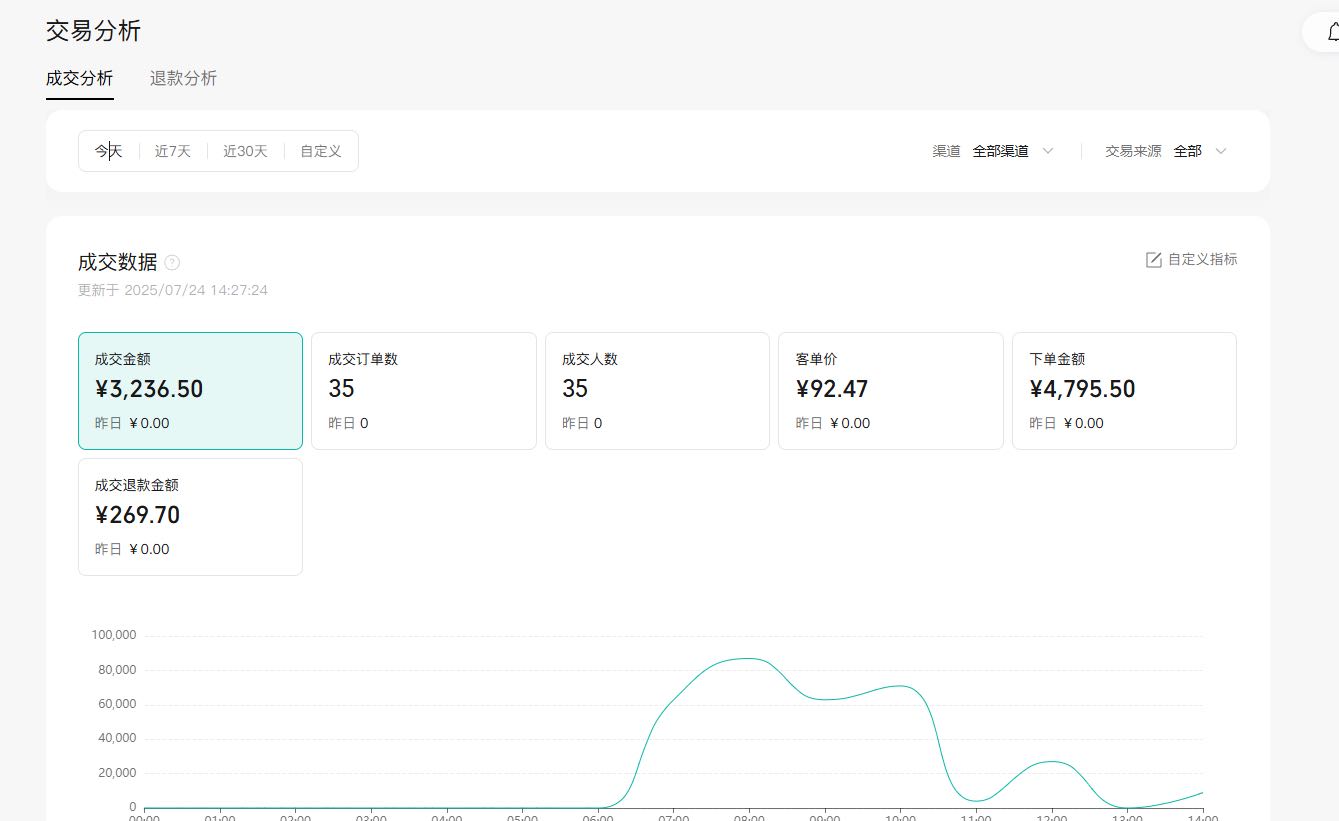
Task: Click the ¥3,236.50 value
Action: pyautogui.click(x=149, y=389)
